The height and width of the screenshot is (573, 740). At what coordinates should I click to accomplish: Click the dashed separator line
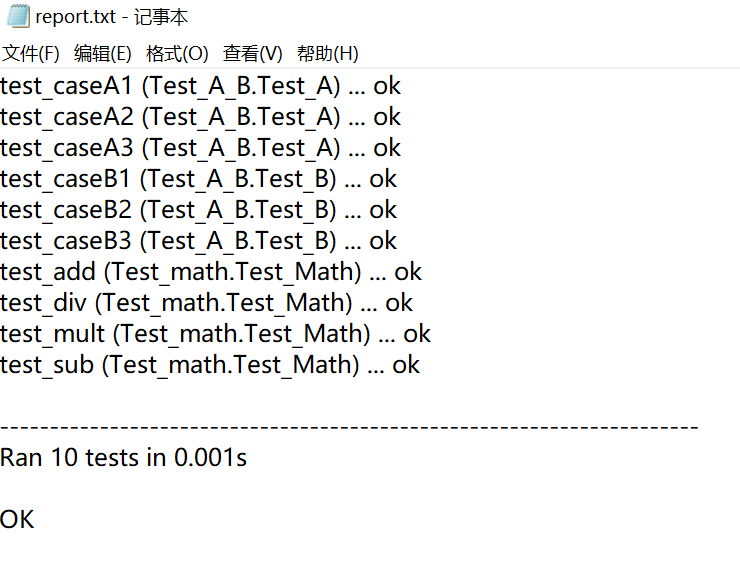coord(349,427)
